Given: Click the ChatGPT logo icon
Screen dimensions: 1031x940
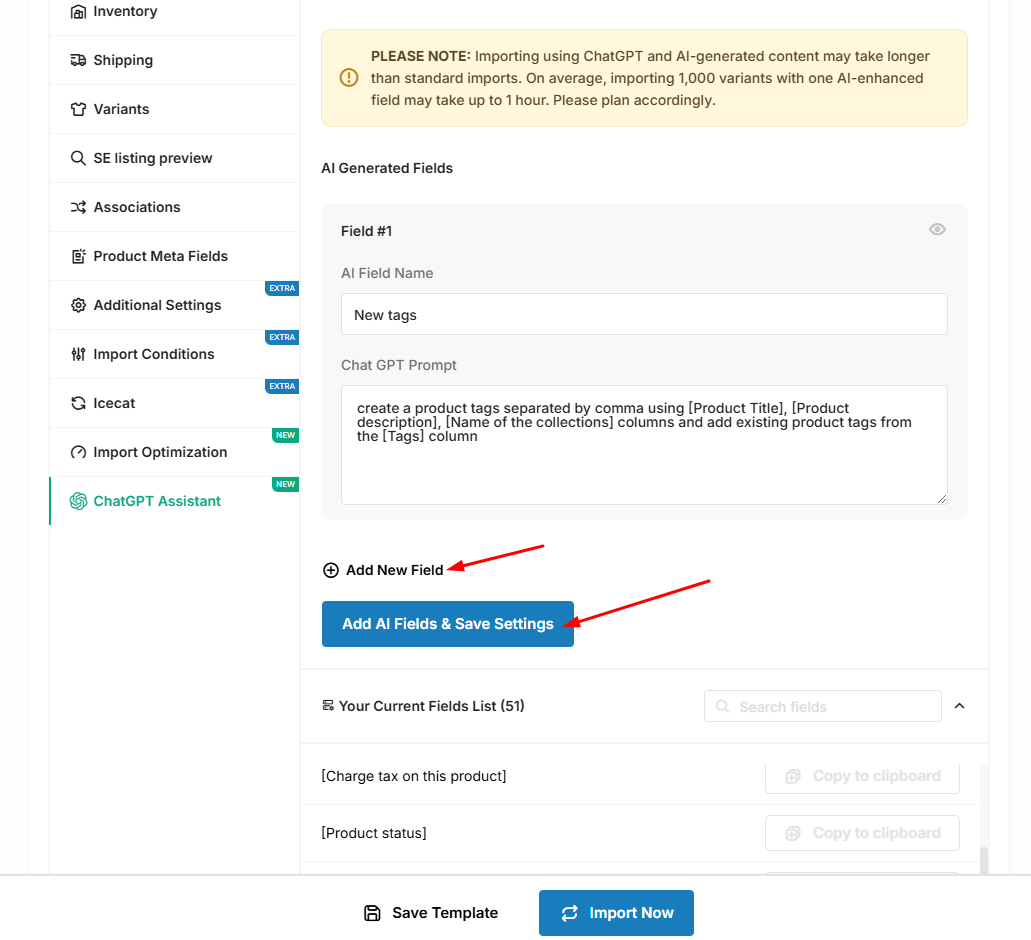Looking at the screenshot, I should 78,501.
